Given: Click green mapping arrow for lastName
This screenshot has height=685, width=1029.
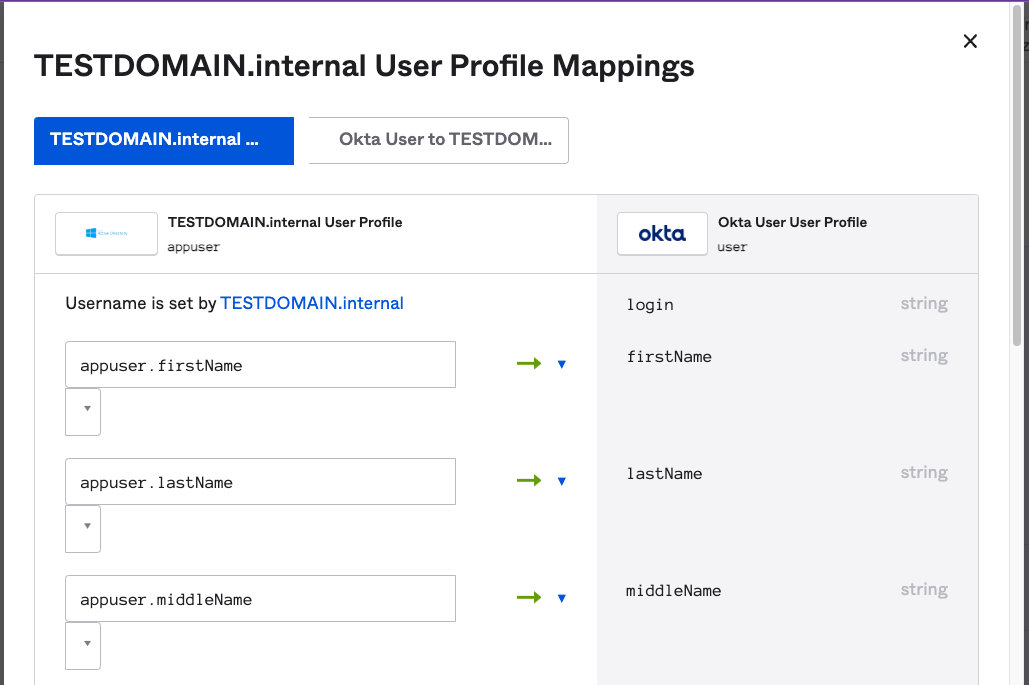Looking at the screenshot, I should 529,481.
